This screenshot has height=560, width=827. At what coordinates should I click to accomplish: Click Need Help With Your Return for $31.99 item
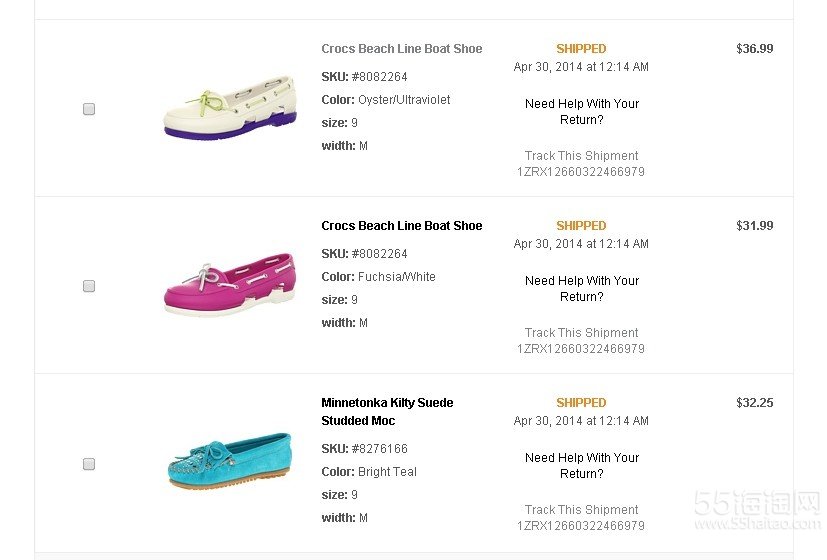coord(581,289)
